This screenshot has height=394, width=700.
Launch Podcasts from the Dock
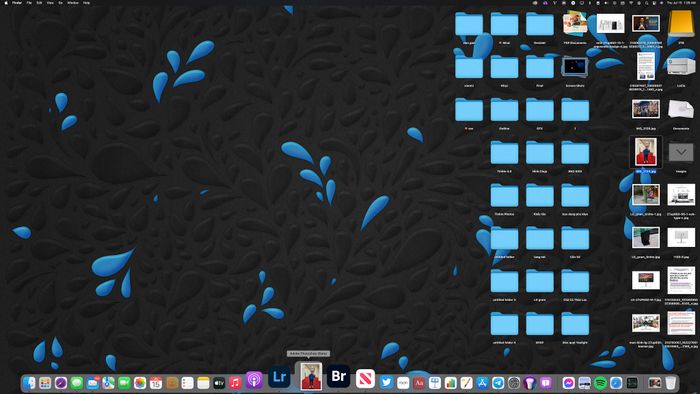(x=254, y=380)
